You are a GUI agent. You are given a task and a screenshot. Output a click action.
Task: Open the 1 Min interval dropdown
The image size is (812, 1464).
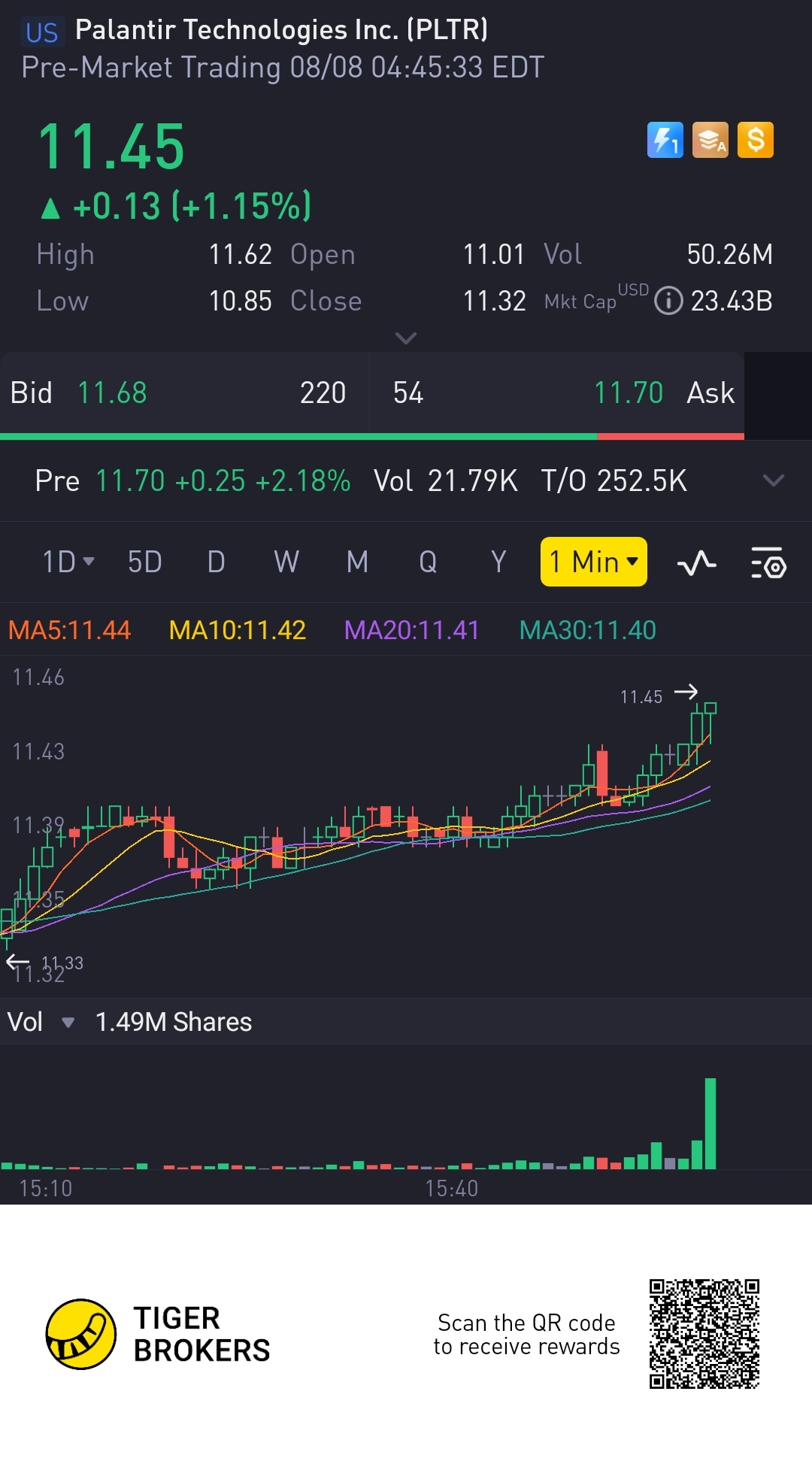point(594,562)
